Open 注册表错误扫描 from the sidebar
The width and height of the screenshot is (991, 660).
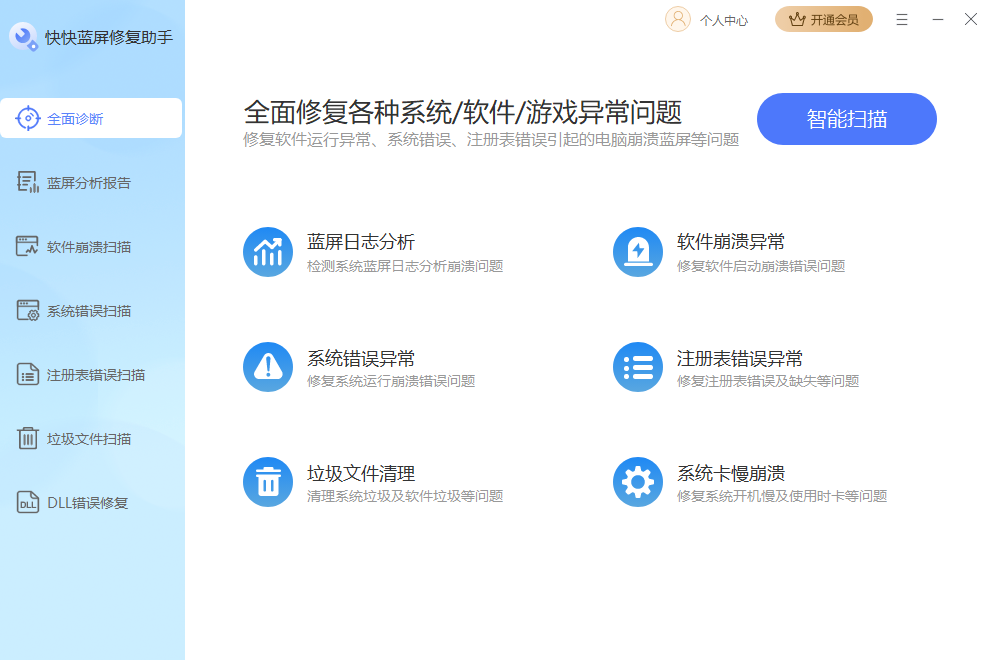(x=85, y=374)
